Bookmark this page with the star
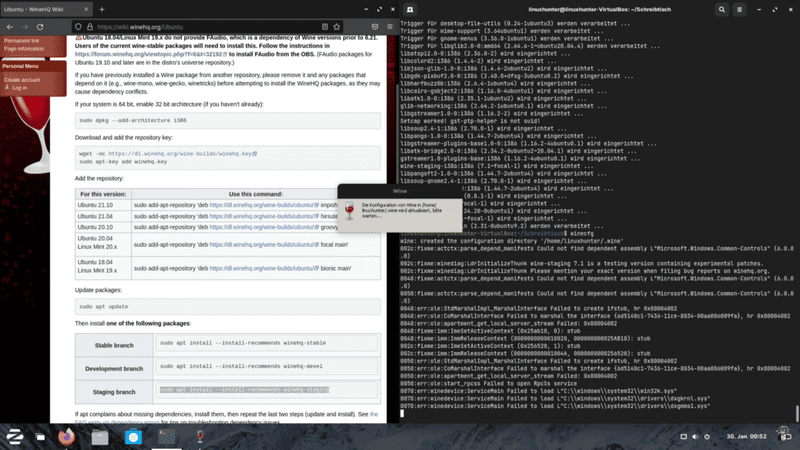 pos(337,27)
